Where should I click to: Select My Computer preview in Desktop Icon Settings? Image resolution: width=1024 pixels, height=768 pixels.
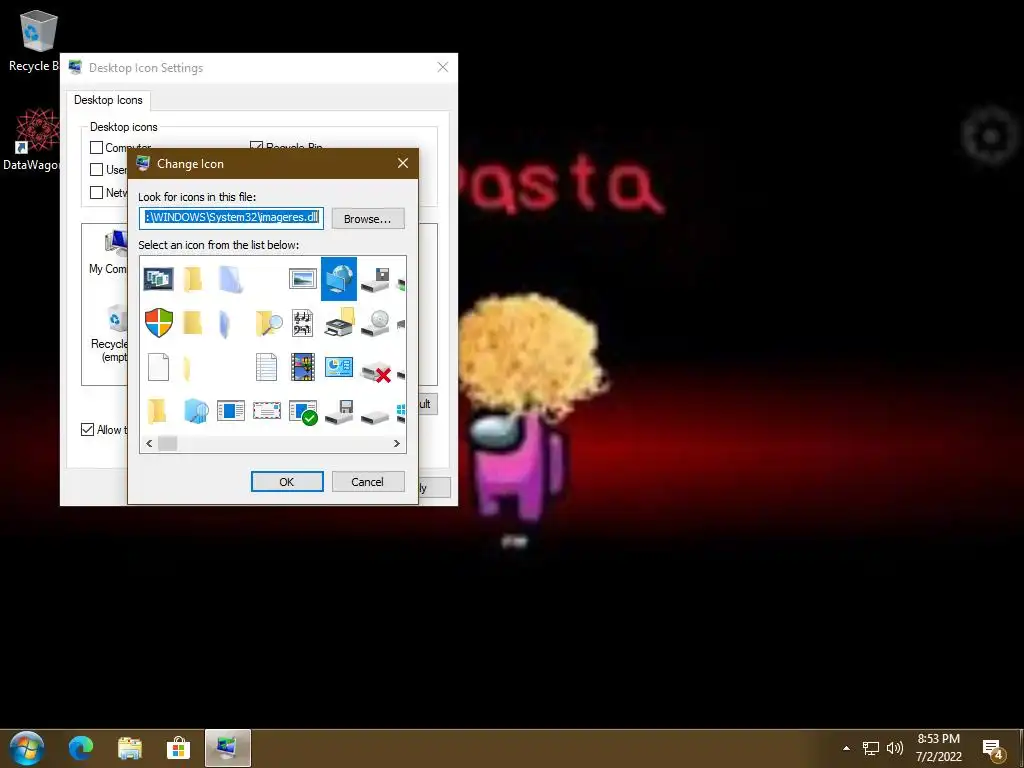[x=109, y=253]
